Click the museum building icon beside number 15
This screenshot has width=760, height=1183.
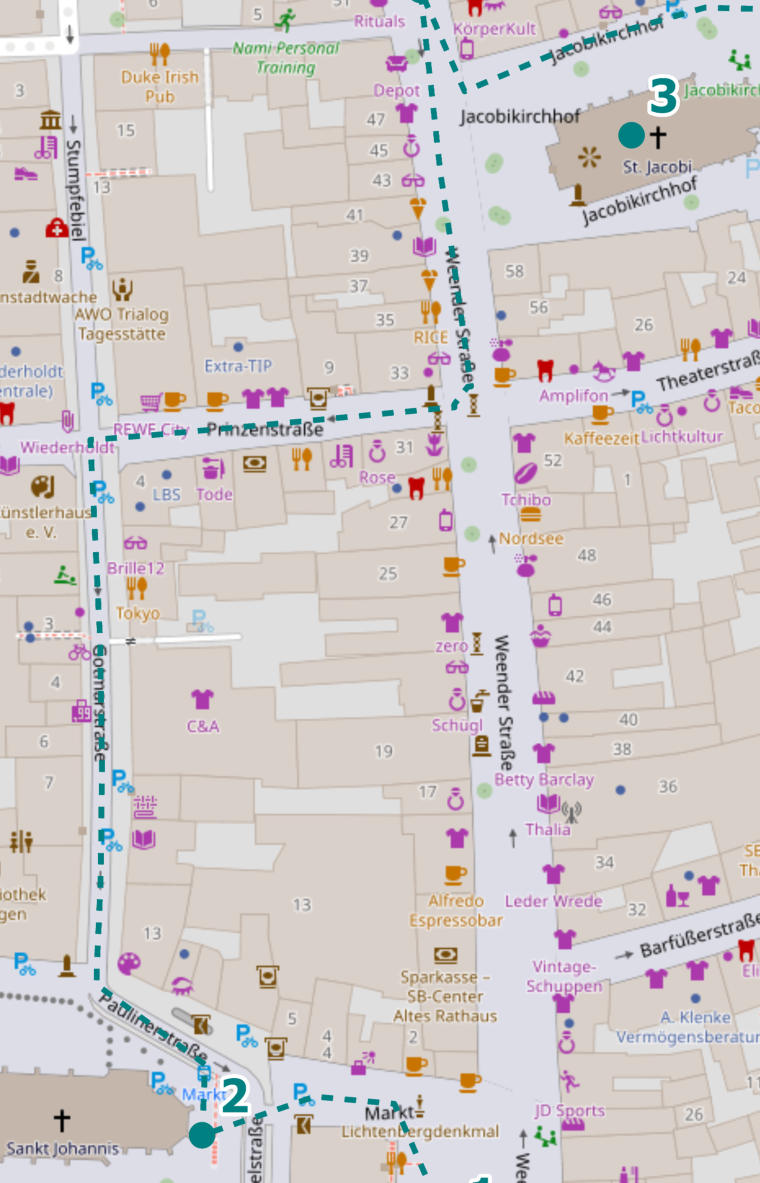pos(51,119)
